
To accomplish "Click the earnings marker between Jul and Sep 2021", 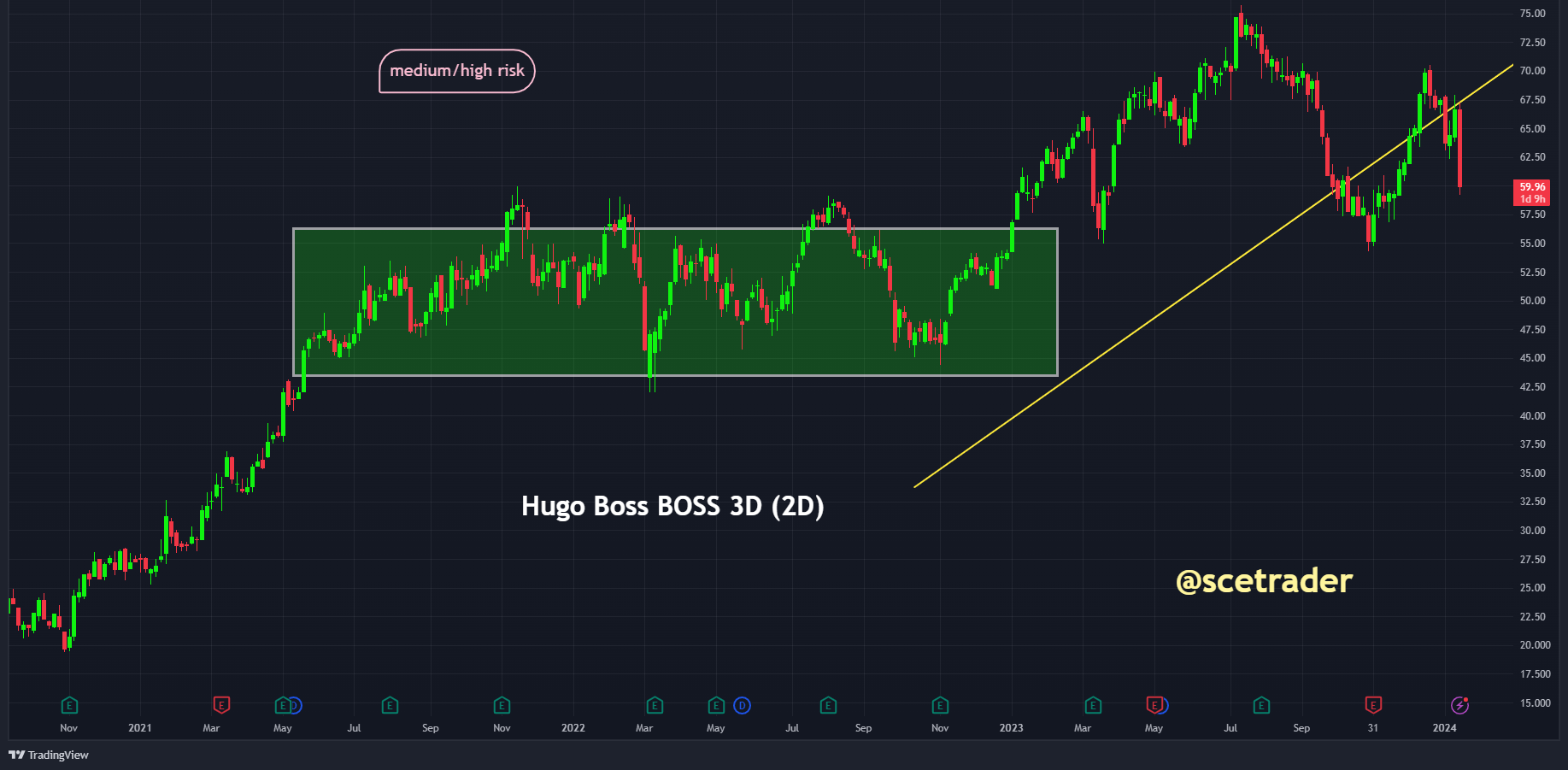I will 390,705.
